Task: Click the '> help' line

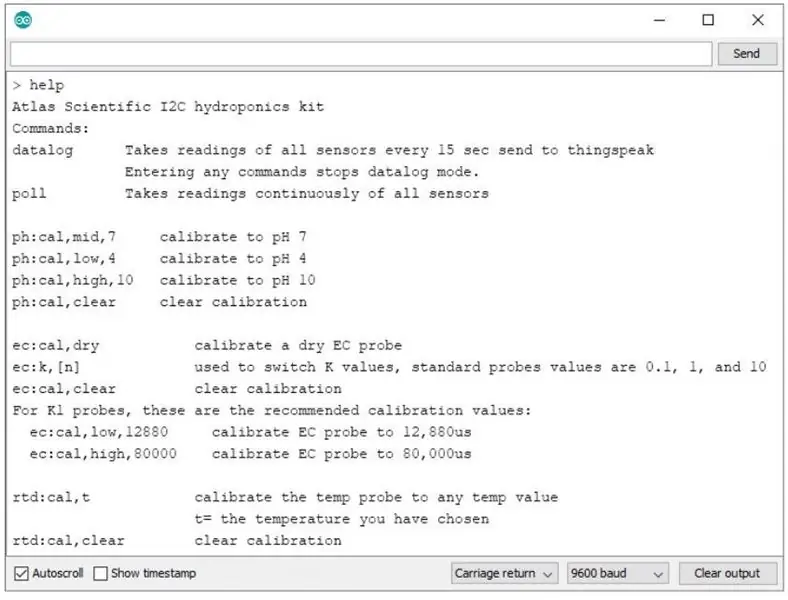Action: pyautogui.click(x=38, y=85)
